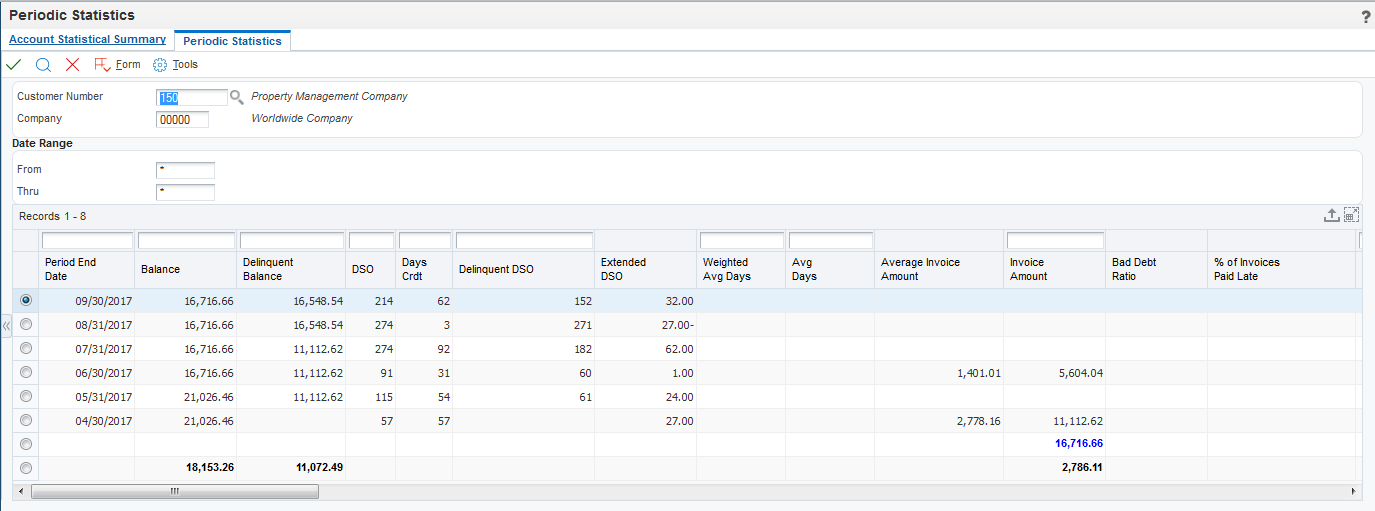Open the Form menu

tap(117, 64)
